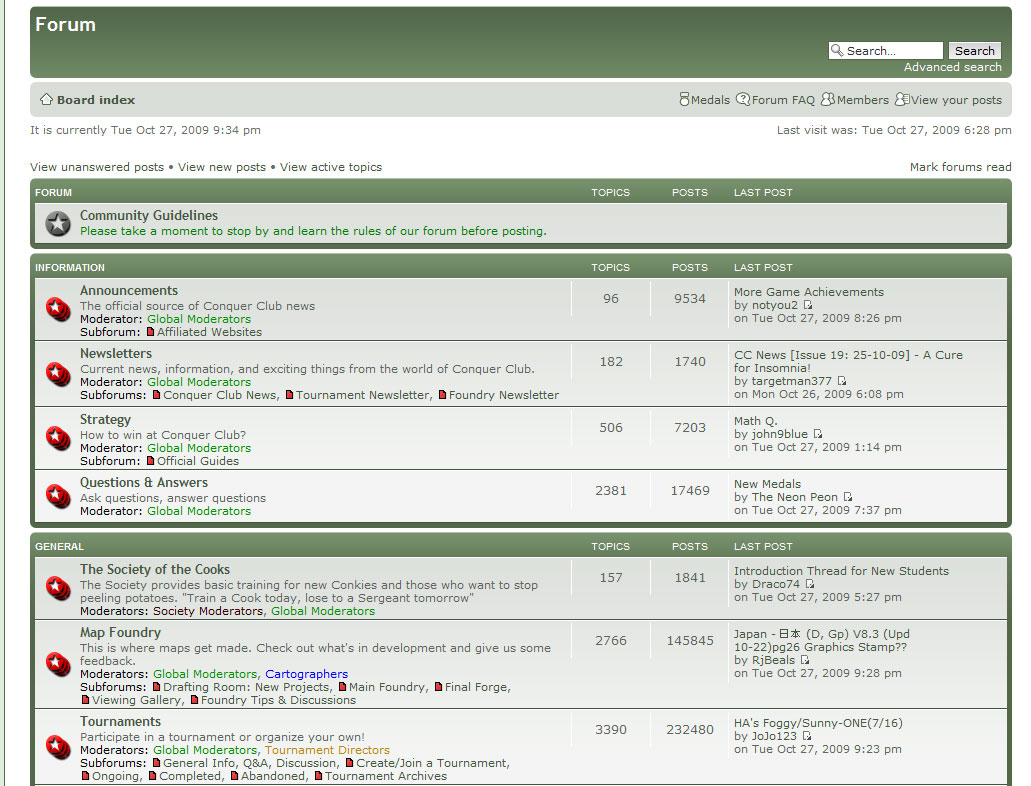The width and height of the screenshot is (1031, 786).
Task: Click the Society Moderators group link
Action: (x=208, y=611)
